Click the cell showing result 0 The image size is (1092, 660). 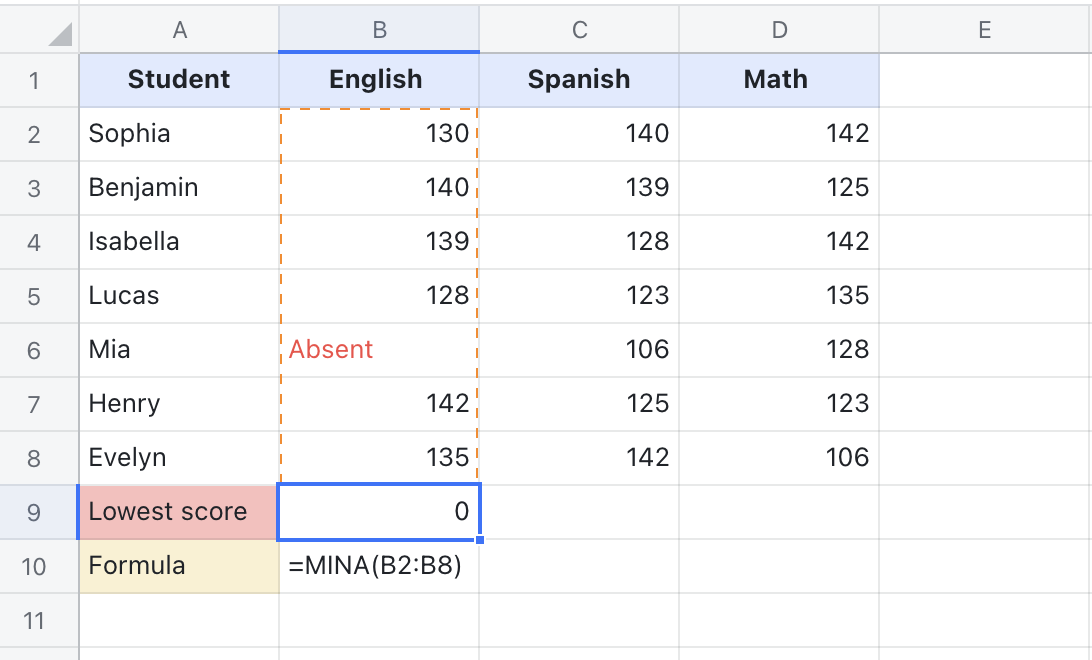379,512
